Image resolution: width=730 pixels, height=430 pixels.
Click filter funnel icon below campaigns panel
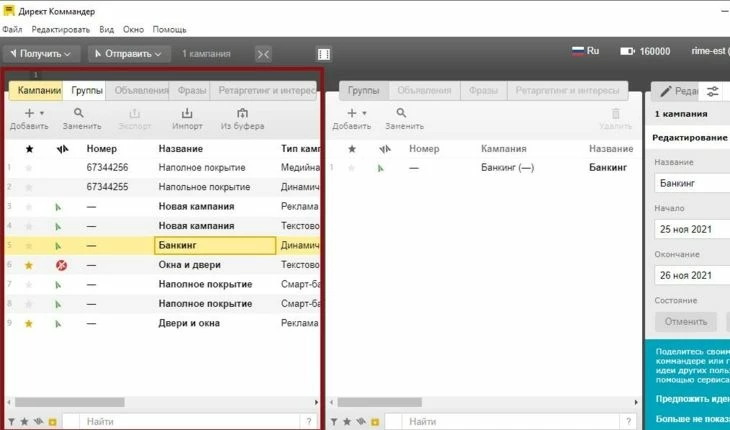tap(11, 422)
